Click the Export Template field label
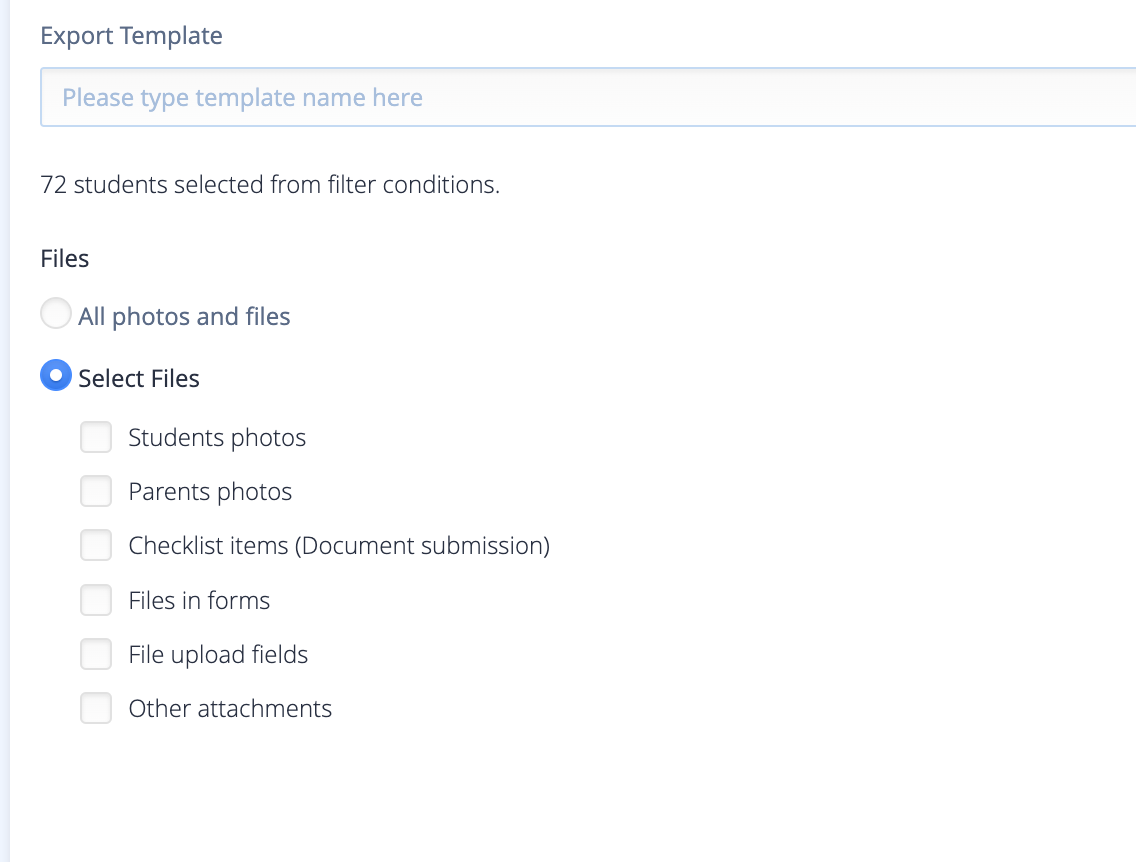1136x862 pixels. (x=131, y=35)
